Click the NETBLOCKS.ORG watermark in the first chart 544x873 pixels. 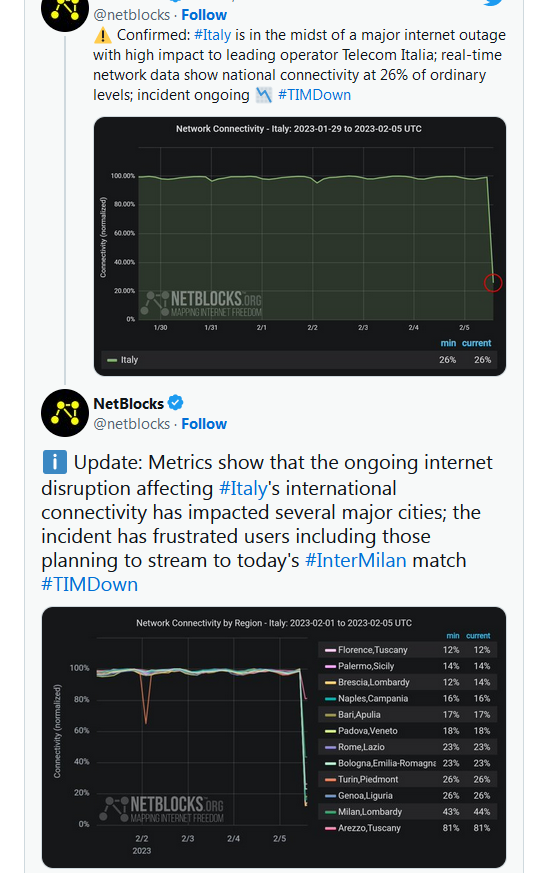[201, 304]
